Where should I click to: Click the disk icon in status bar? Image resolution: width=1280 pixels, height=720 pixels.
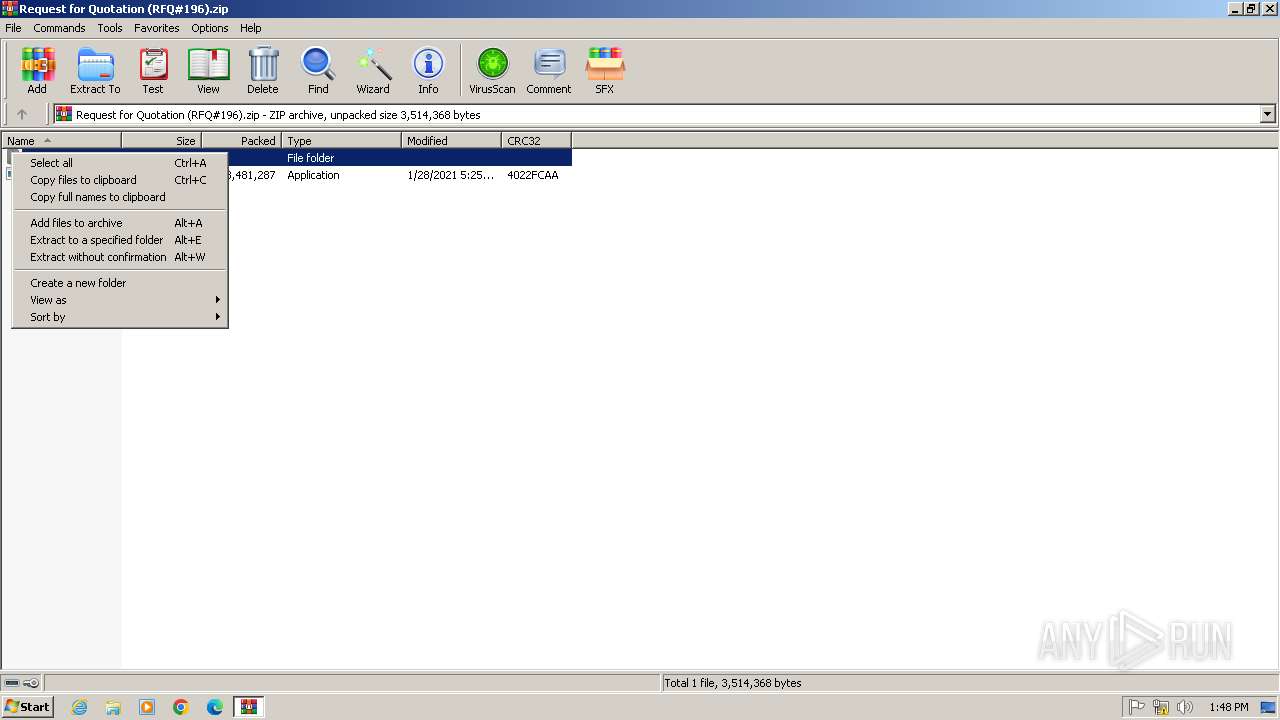coord(12,683)
